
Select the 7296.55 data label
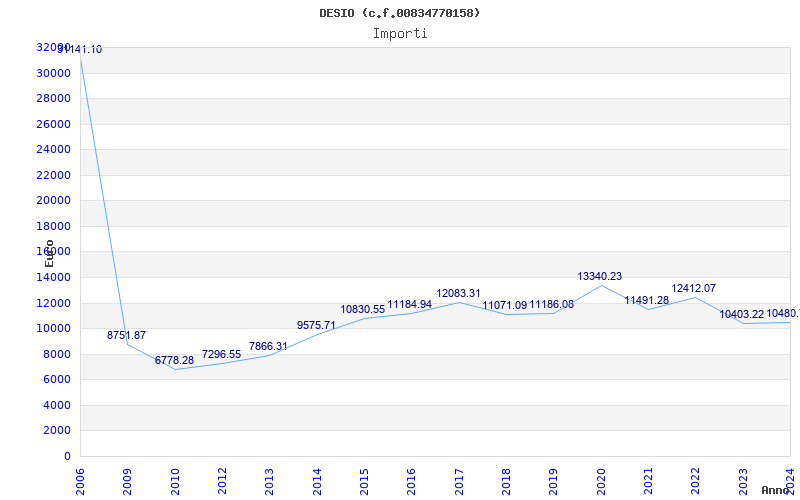(221, 354)
